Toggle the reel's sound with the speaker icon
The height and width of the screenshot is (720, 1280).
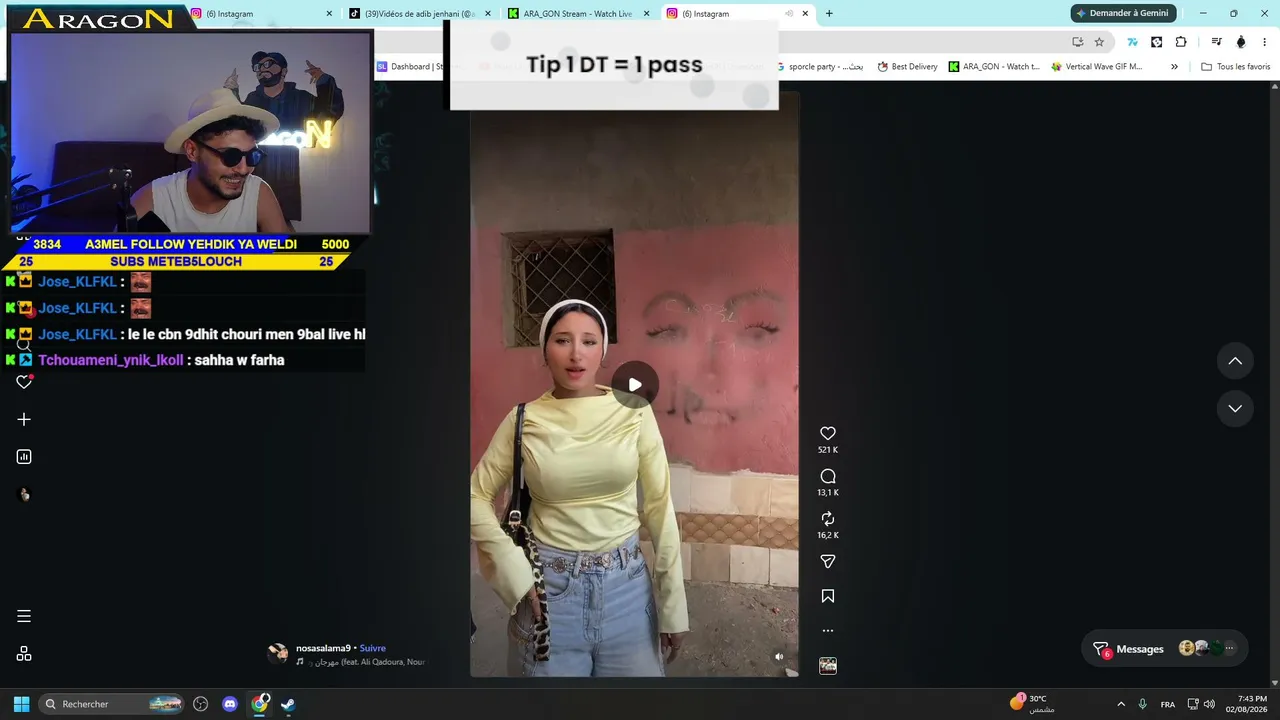779,657
